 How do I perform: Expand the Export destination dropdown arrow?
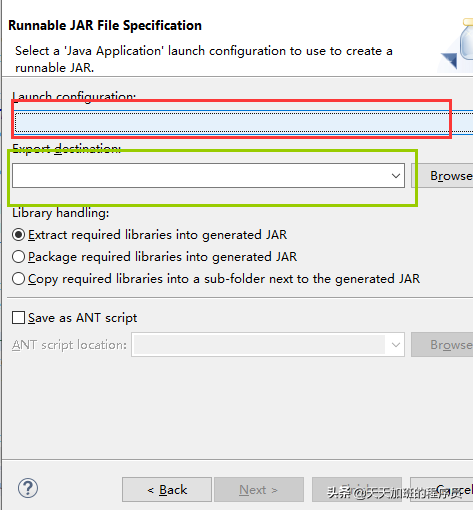tap(396, 176)
